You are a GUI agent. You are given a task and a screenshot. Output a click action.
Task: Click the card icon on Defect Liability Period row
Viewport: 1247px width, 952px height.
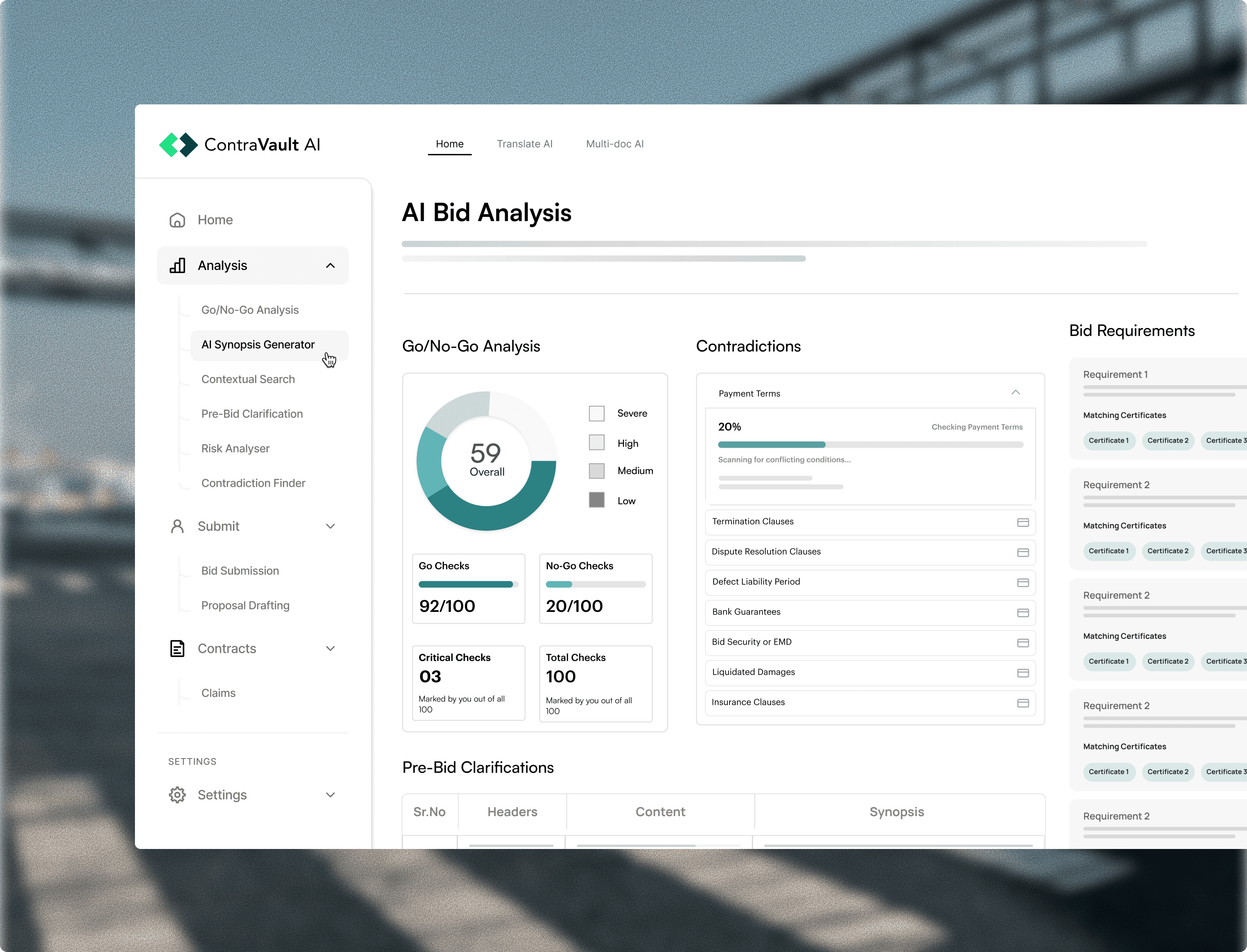[1023, 583]
